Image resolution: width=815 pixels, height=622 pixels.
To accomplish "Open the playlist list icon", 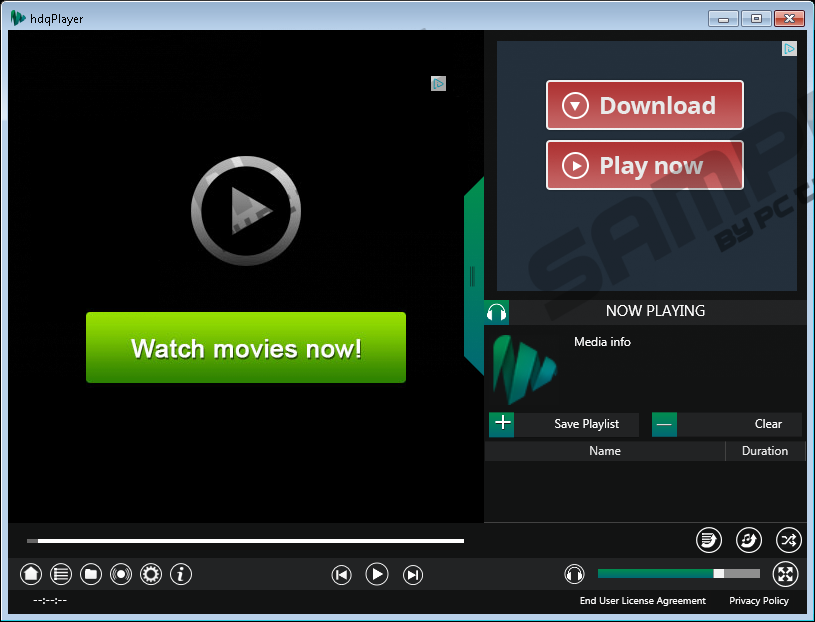I will pyautogui.click(x=61, y=574).
